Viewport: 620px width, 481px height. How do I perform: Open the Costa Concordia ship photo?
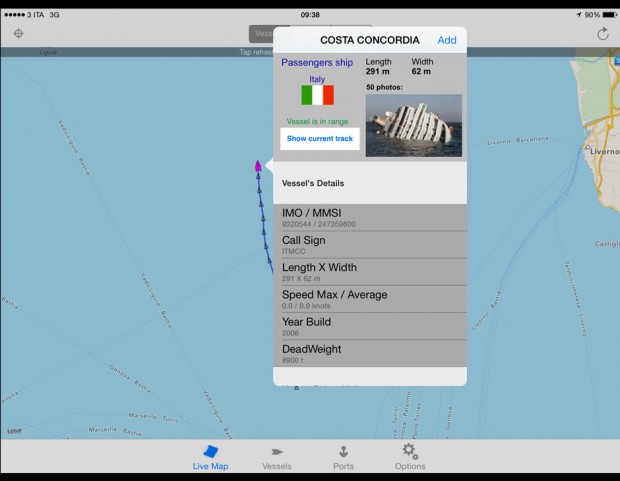pyautogui.click(x=414, y=125)
